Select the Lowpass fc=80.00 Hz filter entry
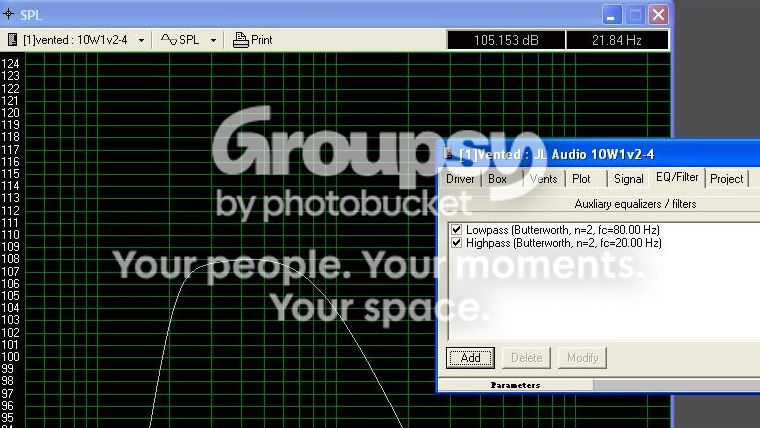The height and width of the screenshot is (428, 760). click(563, 230)
